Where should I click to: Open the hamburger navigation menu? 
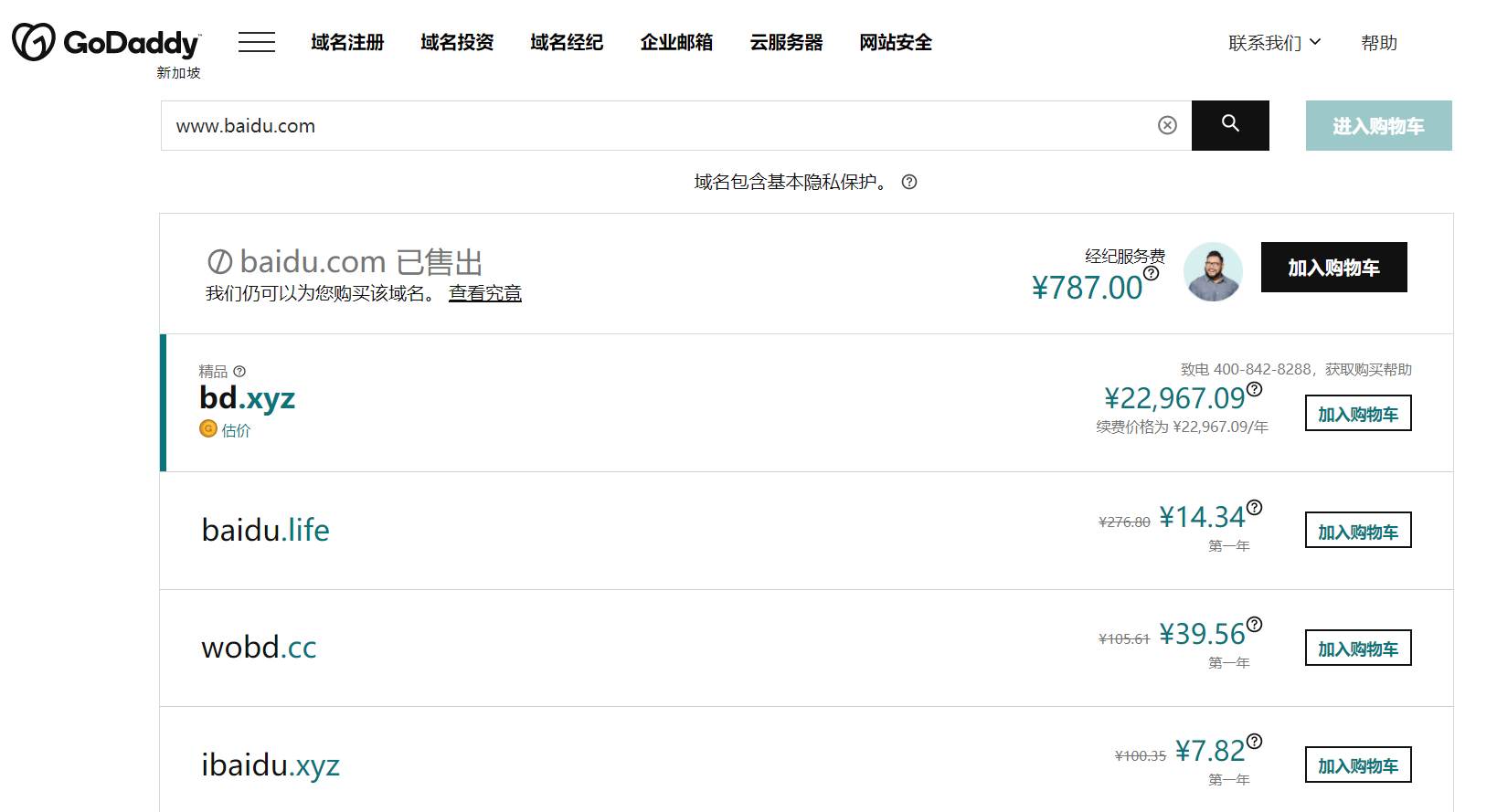(x=257, y=43)
